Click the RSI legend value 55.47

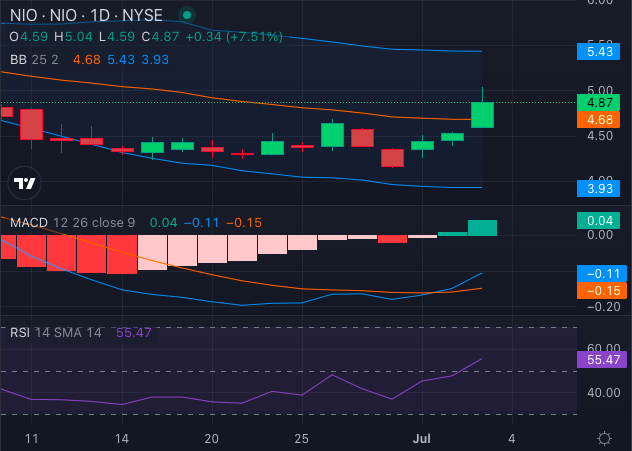(134, 333)
